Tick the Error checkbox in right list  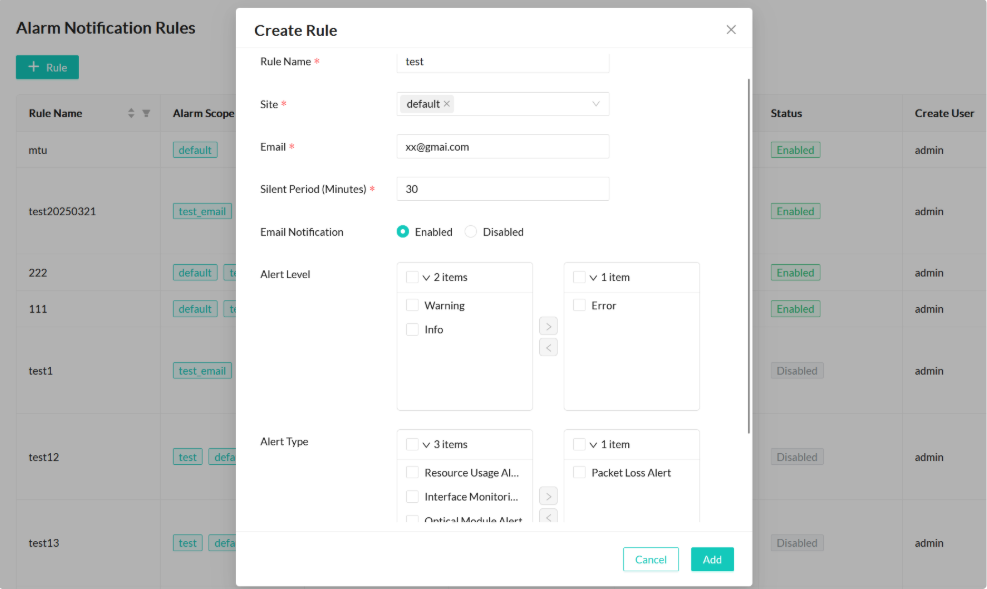[x=580, y=305]
